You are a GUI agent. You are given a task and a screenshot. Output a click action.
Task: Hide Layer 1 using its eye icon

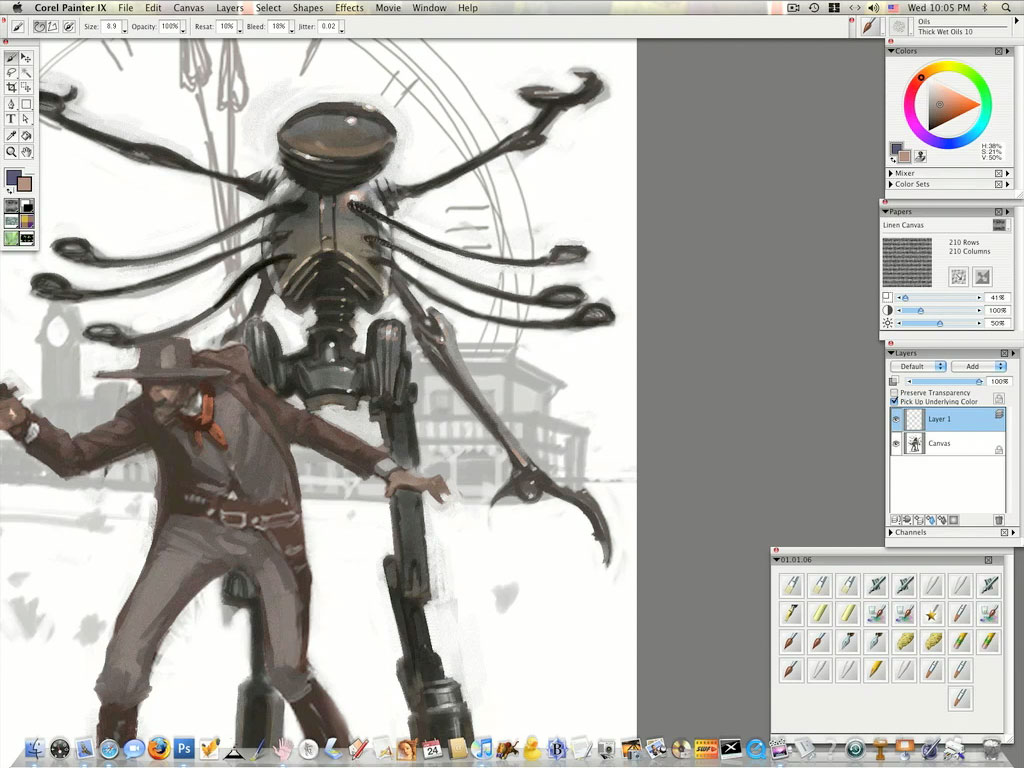[x=896, y=420]
